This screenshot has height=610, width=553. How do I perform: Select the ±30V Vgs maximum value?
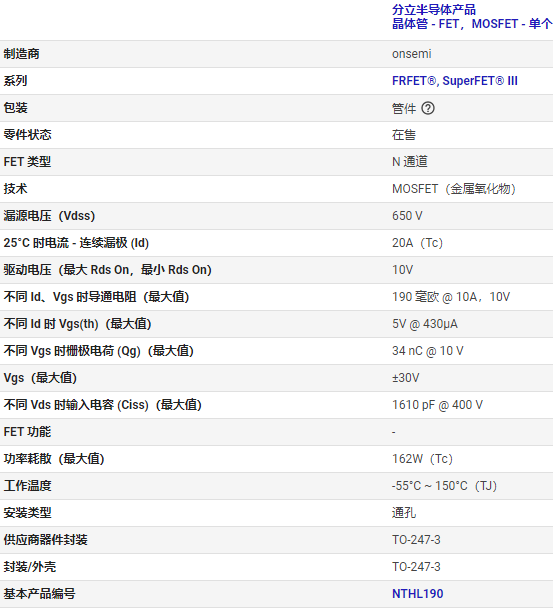pos(406,378)
